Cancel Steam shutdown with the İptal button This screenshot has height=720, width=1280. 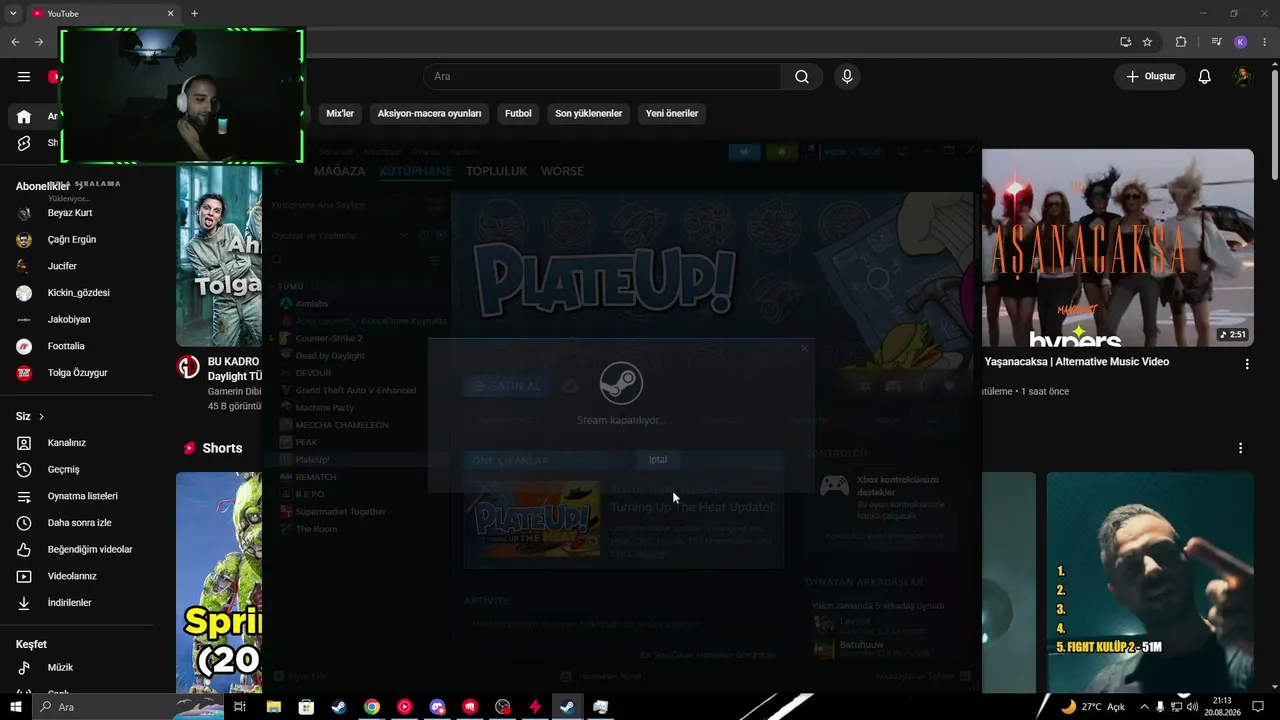[x=658, y=460]
